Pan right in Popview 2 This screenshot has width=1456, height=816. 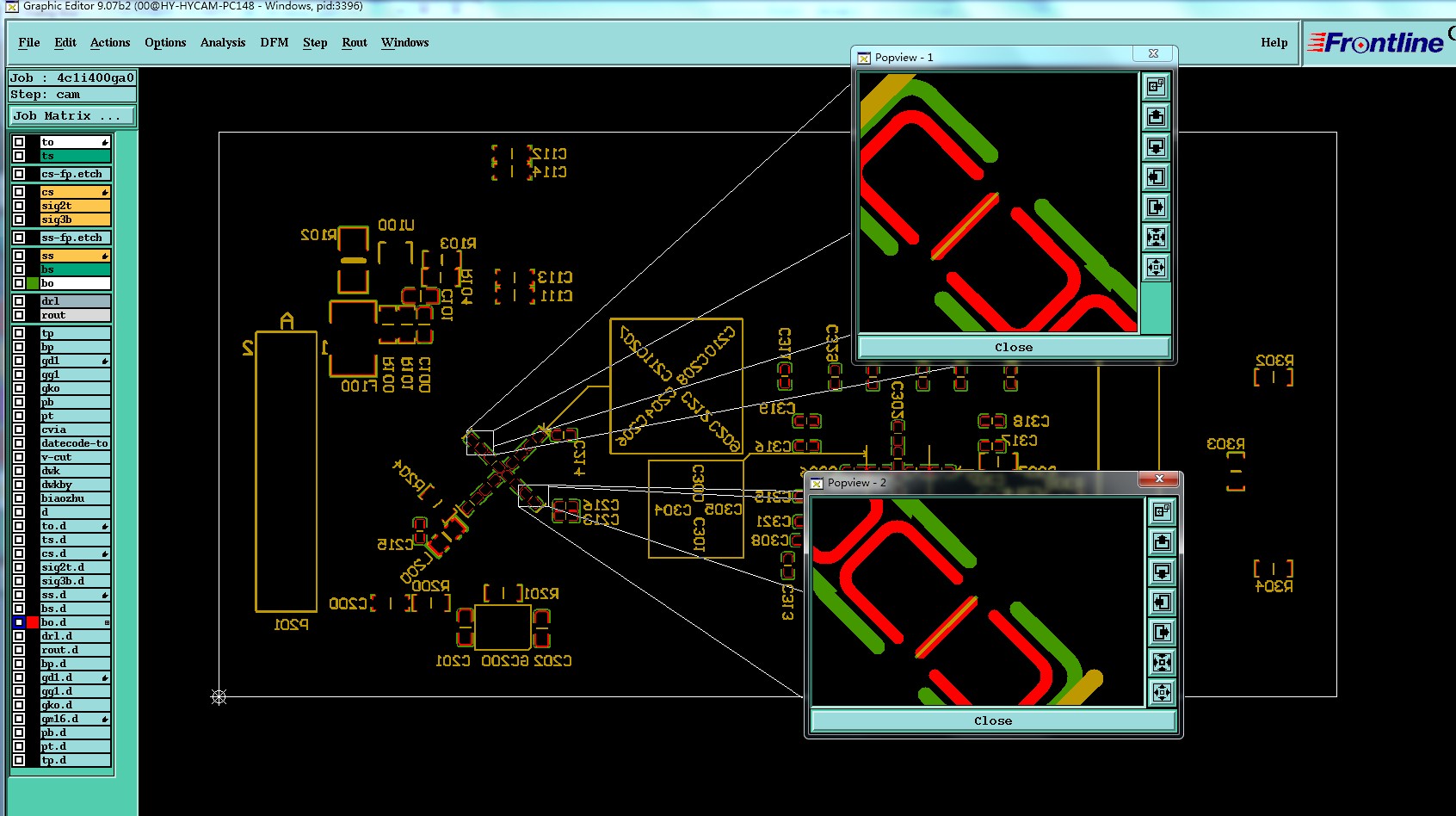coord(1162,632)
